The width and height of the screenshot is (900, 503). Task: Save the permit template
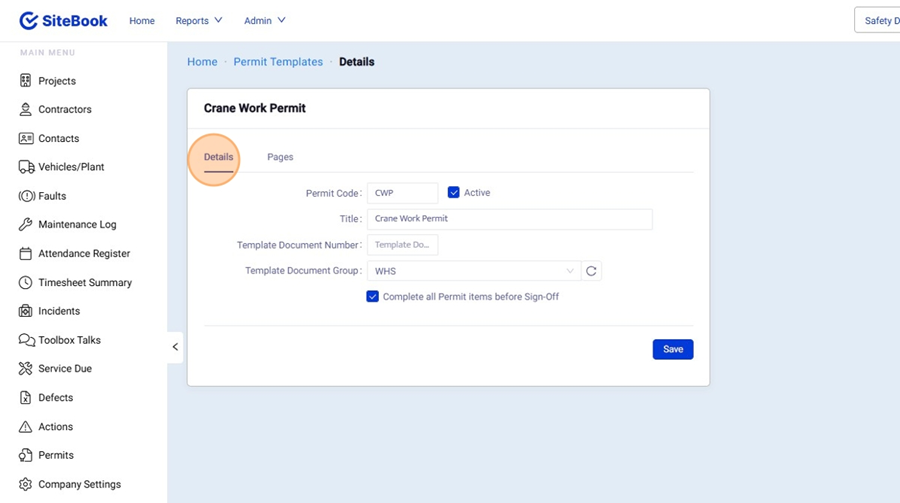click(672, 349)
